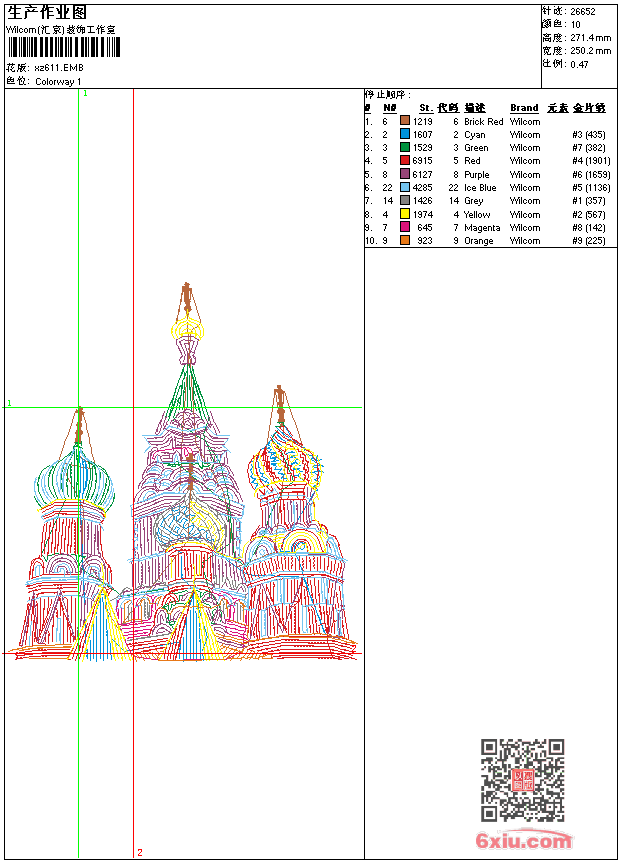Click the Green color swatch
The height and width of the screenshot is (860, 620).
tap(405, 147)
